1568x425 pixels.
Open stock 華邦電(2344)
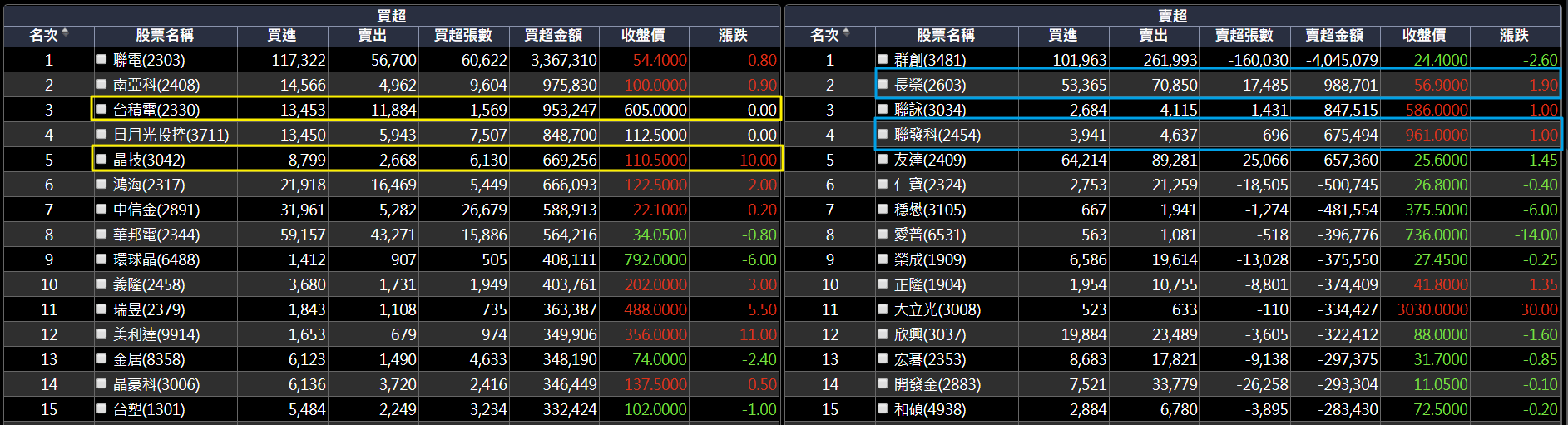click(x=157, y=235)
